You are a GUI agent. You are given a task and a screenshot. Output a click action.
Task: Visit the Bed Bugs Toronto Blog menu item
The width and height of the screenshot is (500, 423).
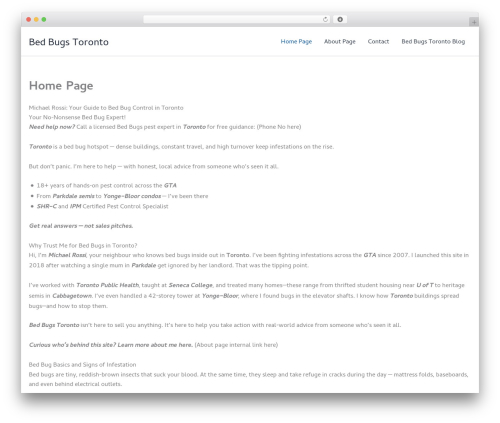433,42
